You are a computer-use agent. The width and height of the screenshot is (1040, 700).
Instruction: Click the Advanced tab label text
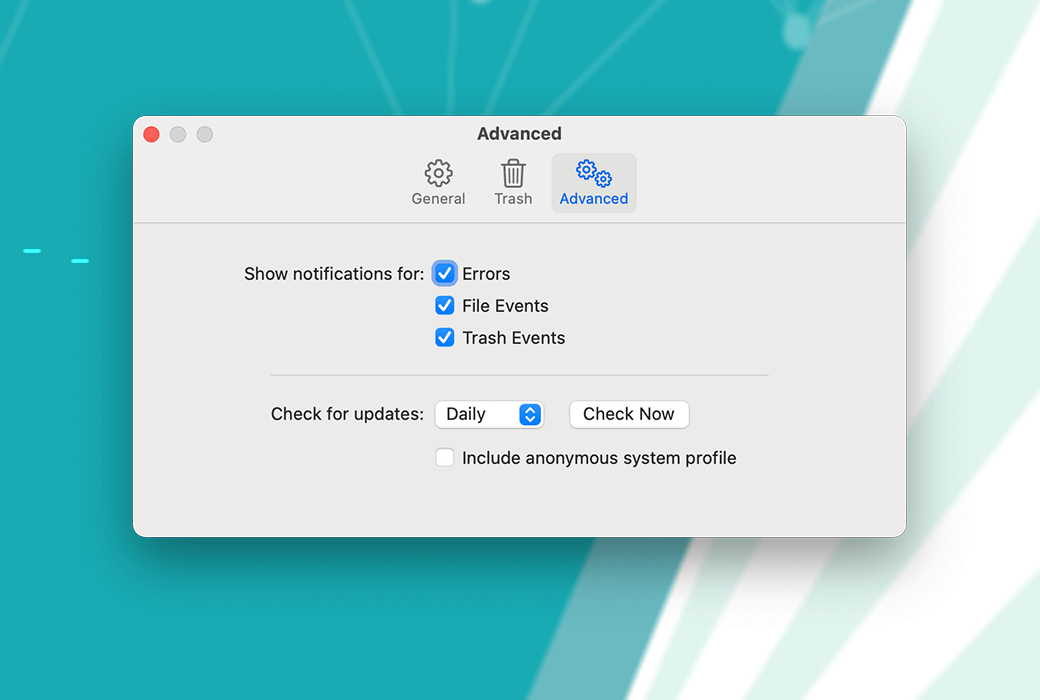point(594,199)
